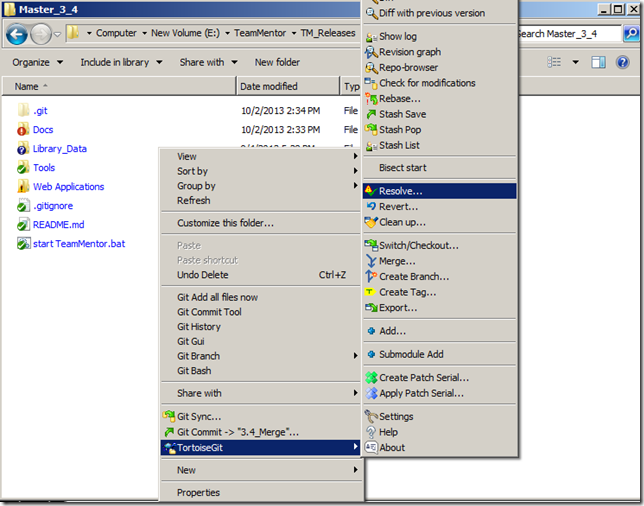Click inside the Search Master_3_4 field

568,34
